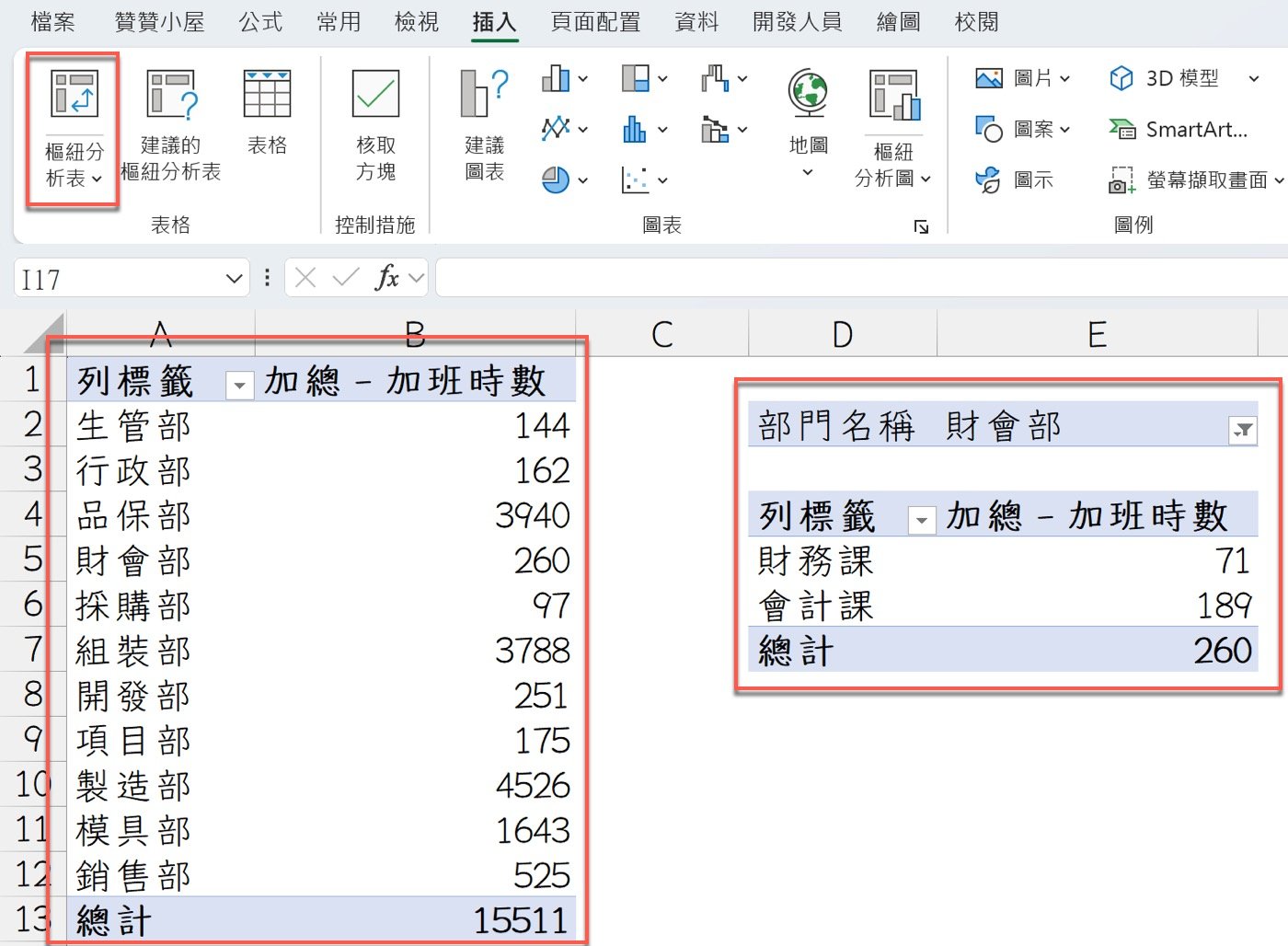Click the SmartArt button
1288x946 pixels.
point(1180,130)
